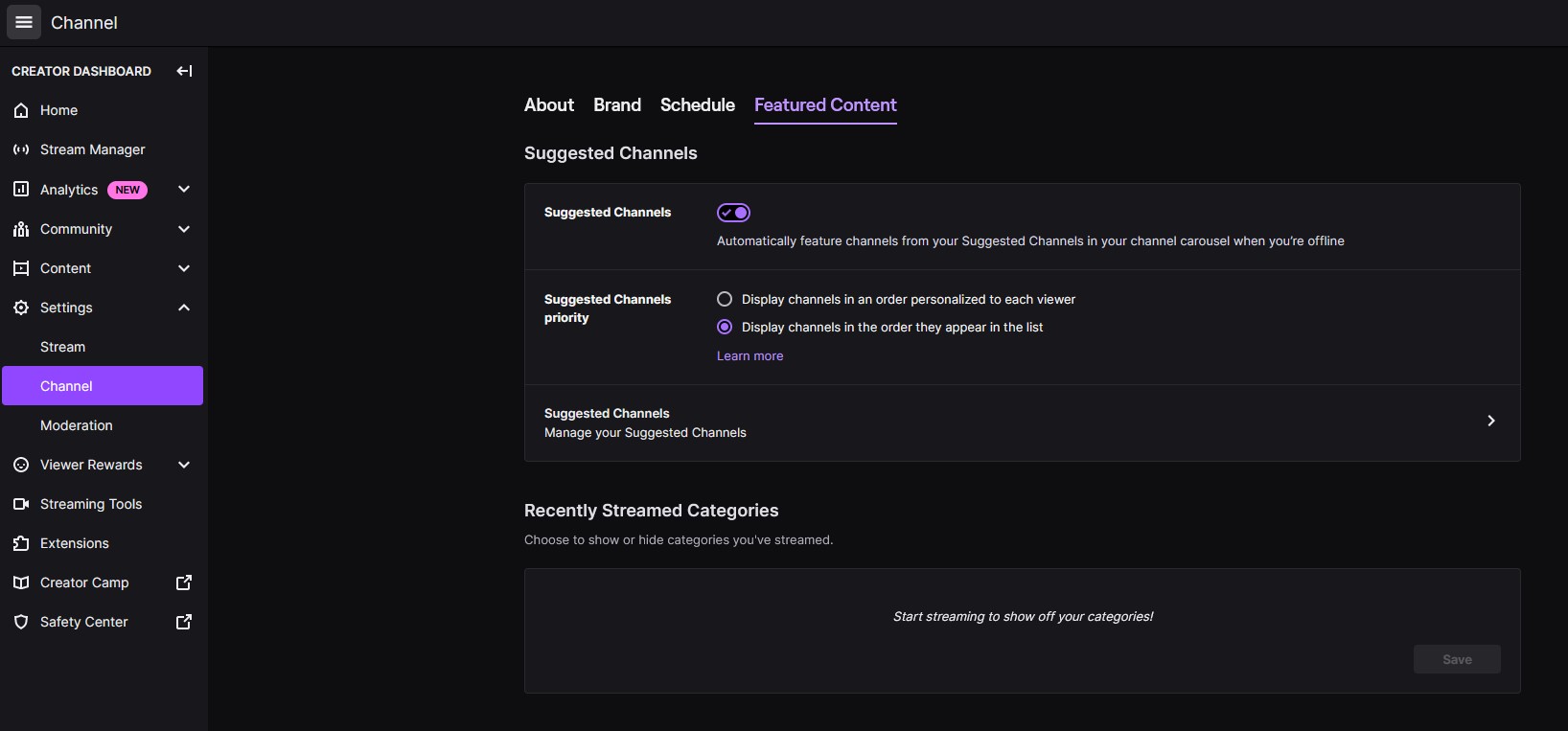Image resolution: width=1568 pixels, height=731 pixels.
Task: Expand the Community submenu chevron
Action: (184, 229)
